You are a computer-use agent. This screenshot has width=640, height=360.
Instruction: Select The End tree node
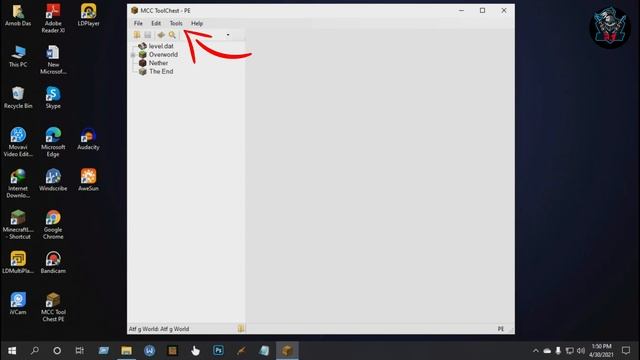tap(161, 71)
